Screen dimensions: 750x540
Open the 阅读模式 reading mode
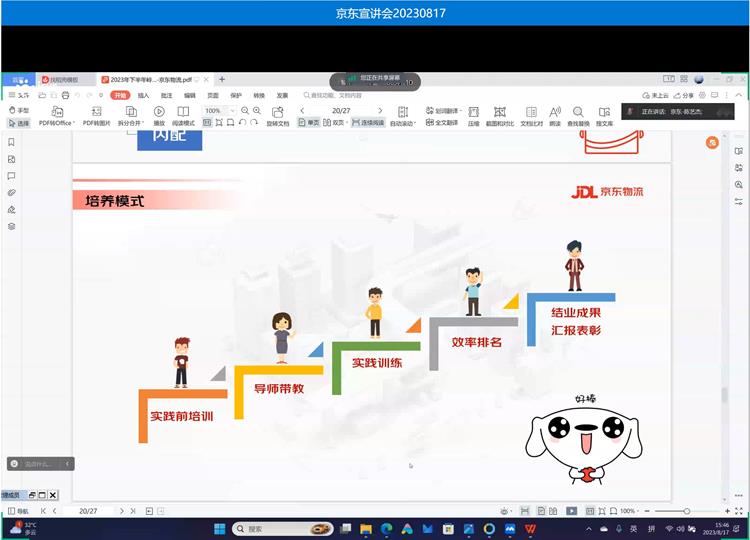point(183,111)
